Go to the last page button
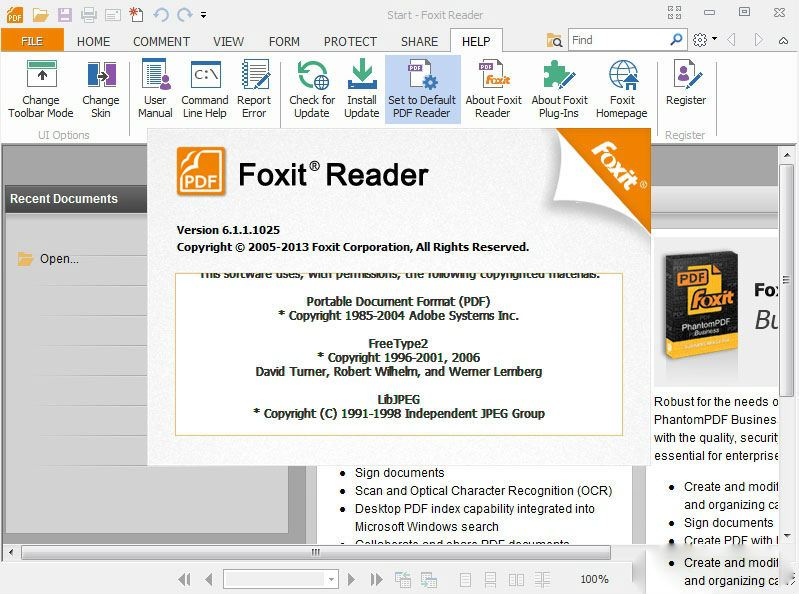 pos(377,579)
